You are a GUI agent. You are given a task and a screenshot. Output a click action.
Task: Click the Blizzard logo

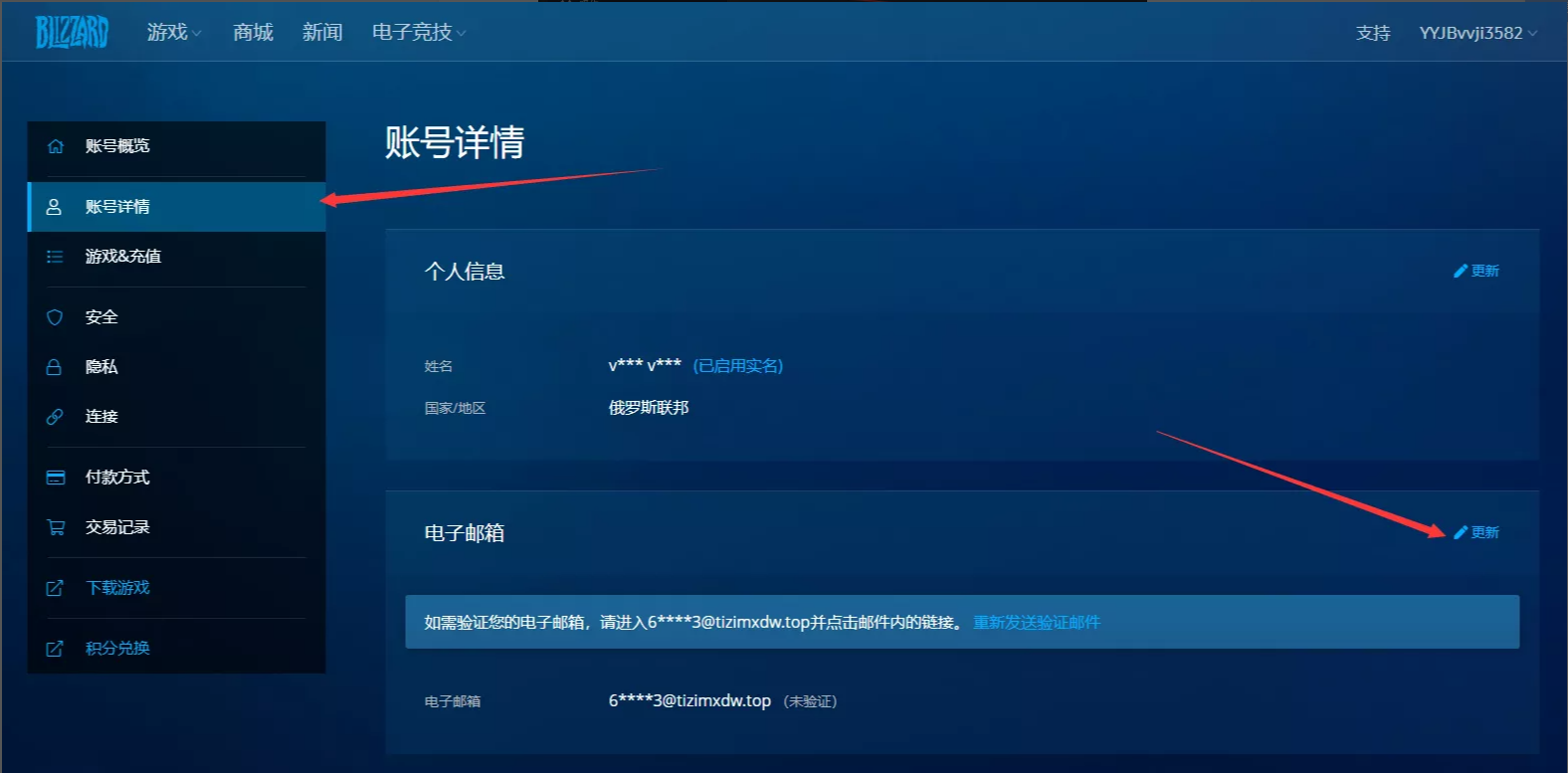(72, 32)
